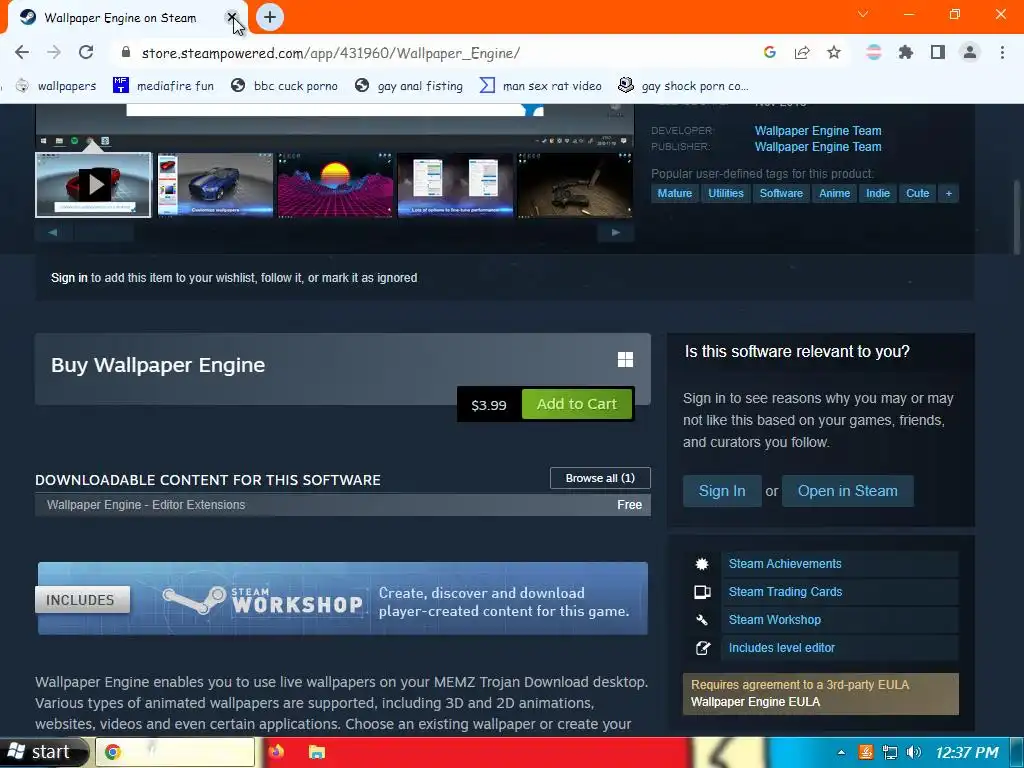Select the Utilities tag
This screenshot has height=768, width=1024.
coord(726,193)
